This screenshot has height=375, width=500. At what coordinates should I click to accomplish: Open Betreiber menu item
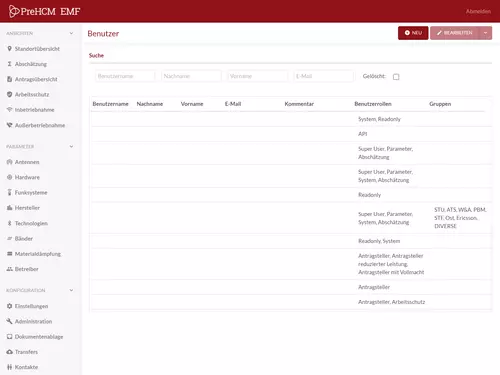26,269
